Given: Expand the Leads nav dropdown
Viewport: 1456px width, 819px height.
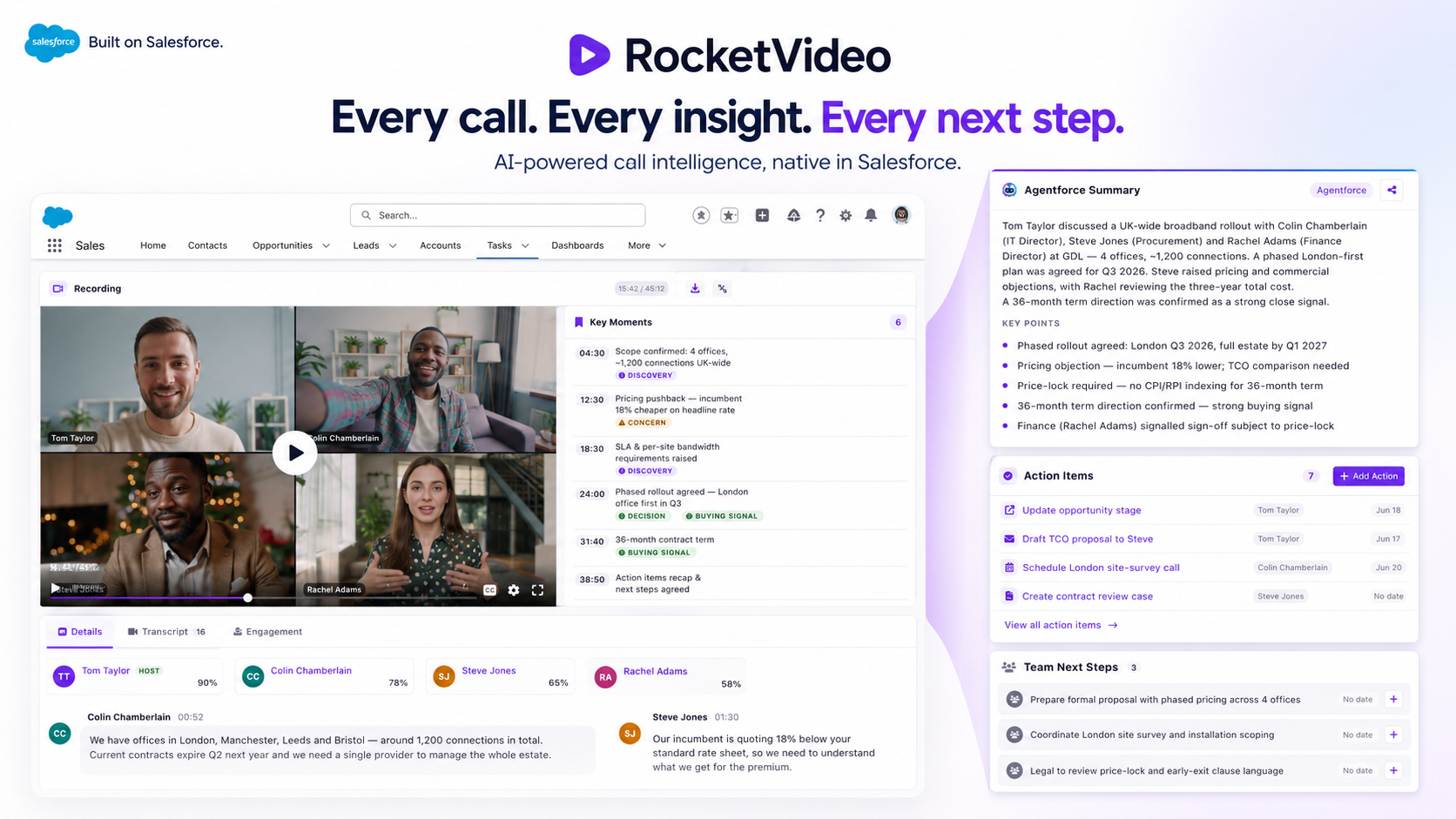Looking at the screenshot, I should pos(393,245).
